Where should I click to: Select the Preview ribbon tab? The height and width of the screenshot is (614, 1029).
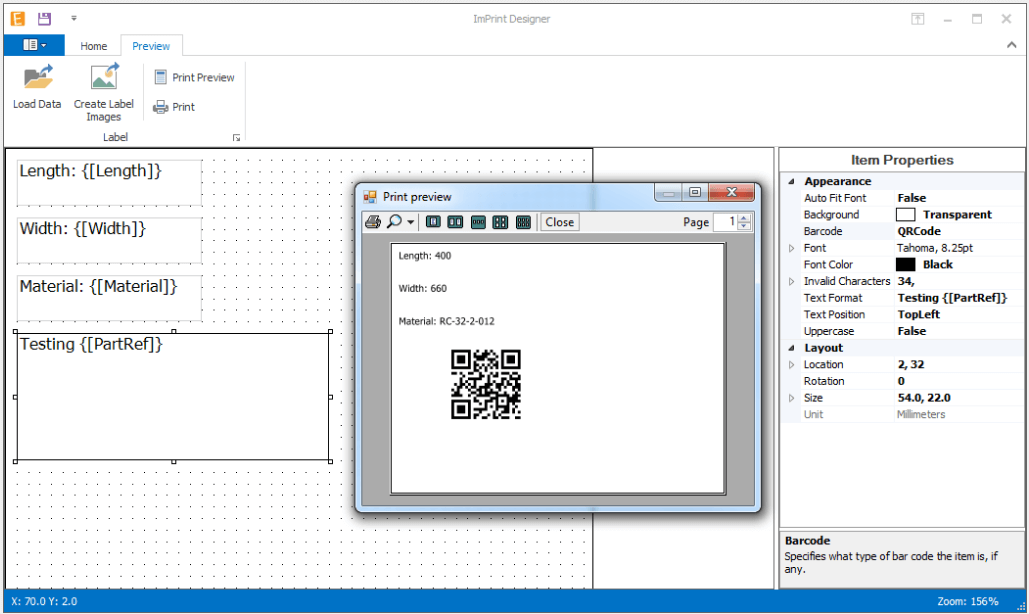(151, 46)
